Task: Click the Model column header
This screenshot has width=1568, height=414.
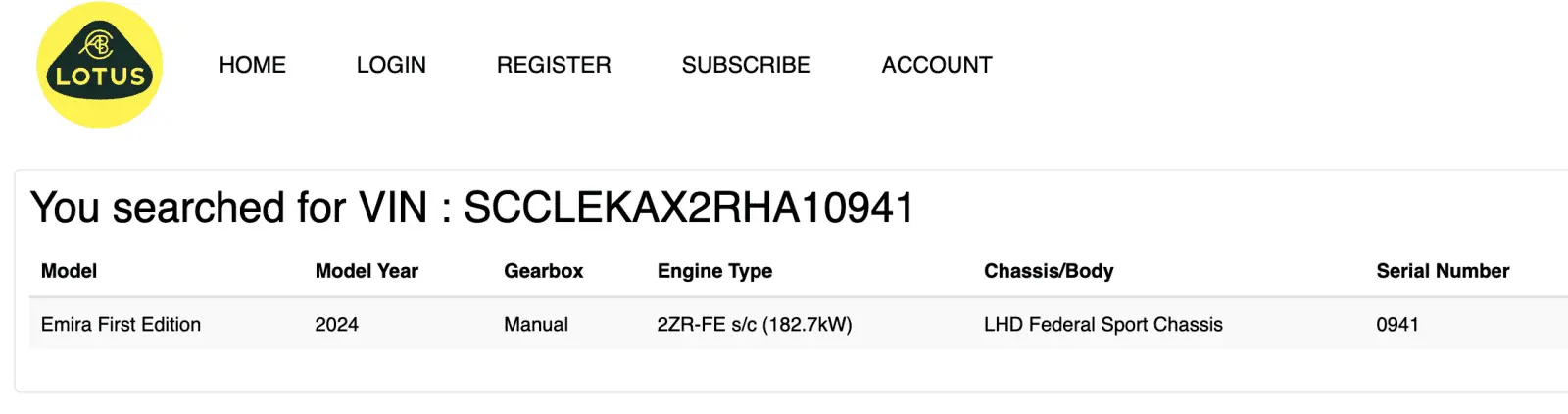Action: 69,271
